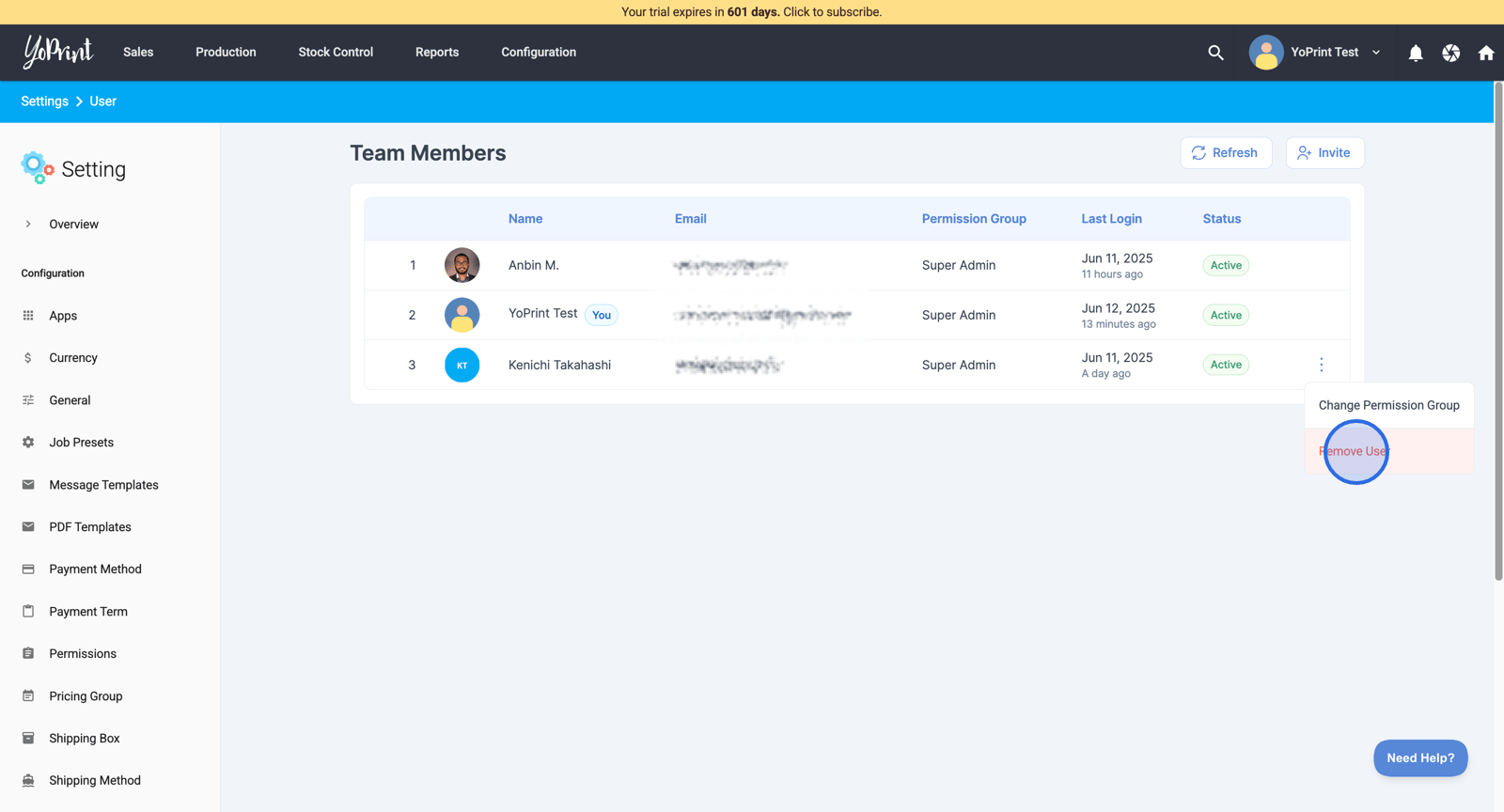
Task: Click the Job Presets gear icon
Action: pos(28,443)
